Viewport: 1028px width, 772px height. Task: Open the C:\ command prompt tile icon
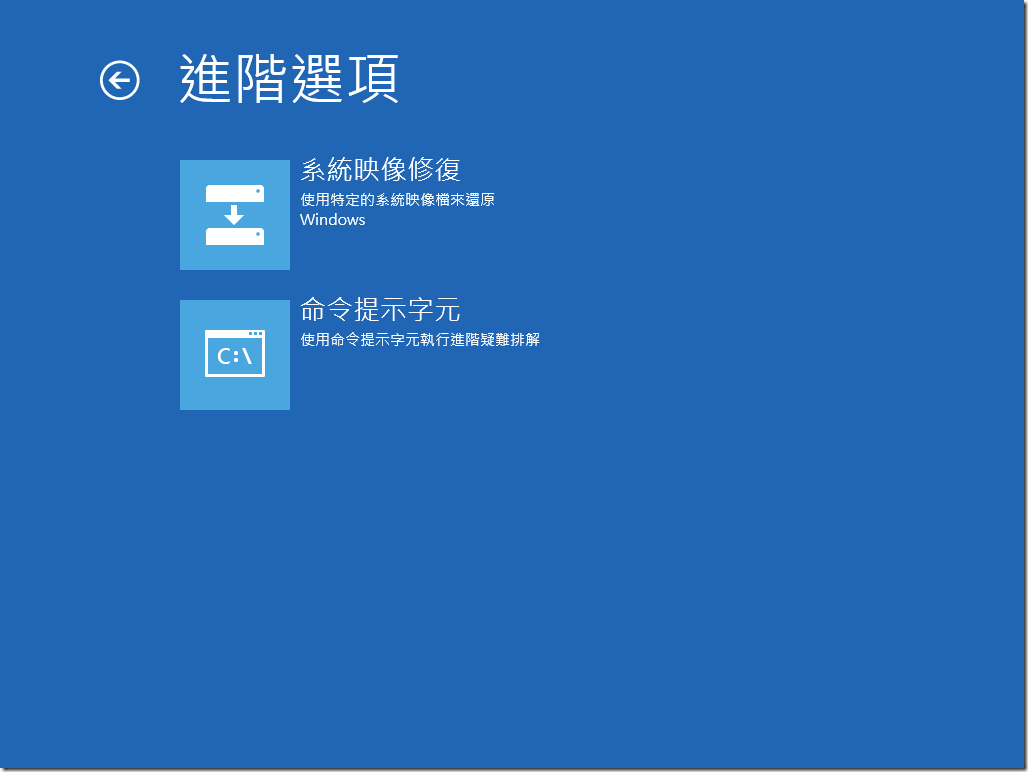point(235,355)
